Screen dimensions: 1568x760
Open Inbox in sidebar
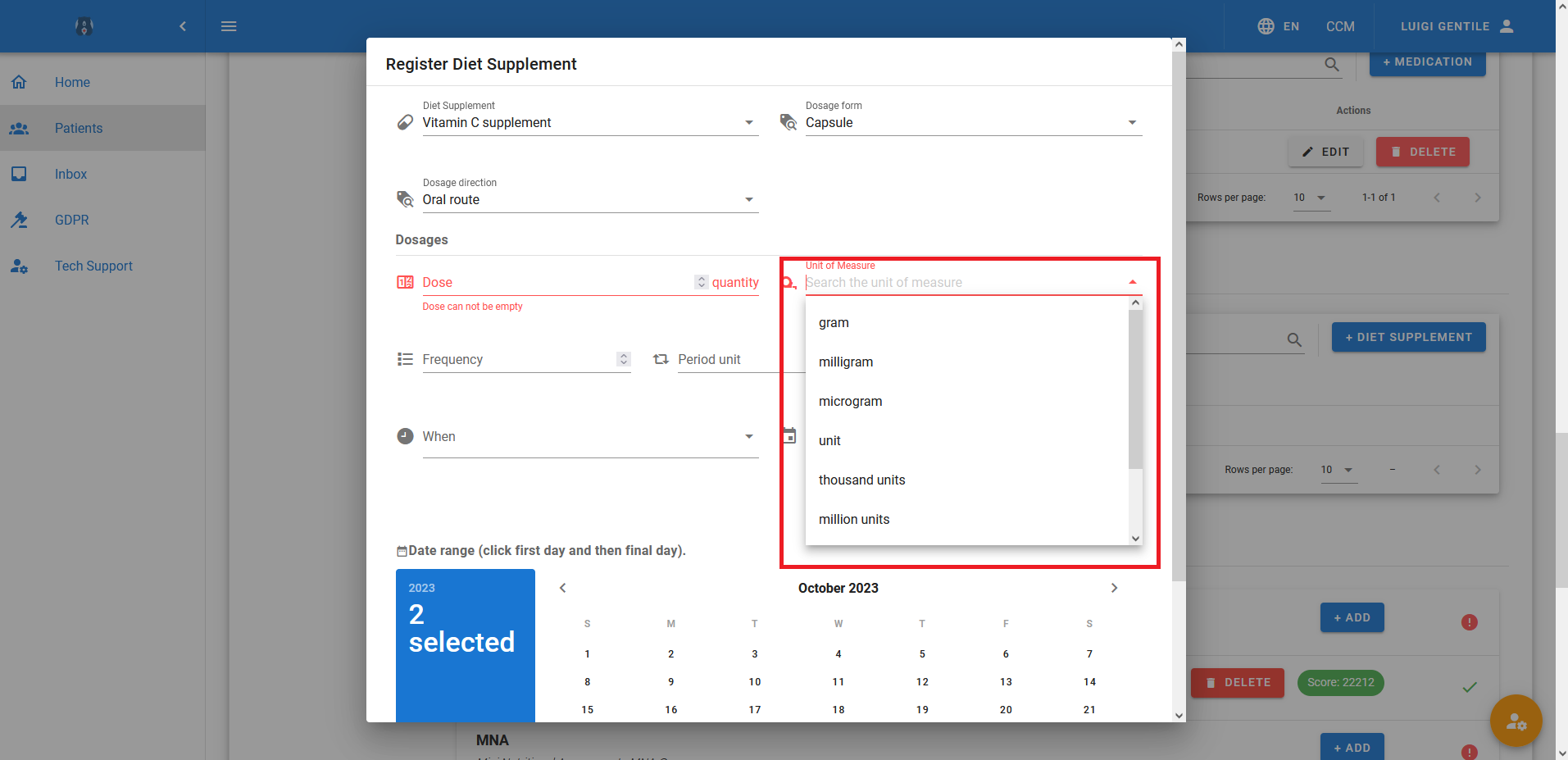[102, 174]
